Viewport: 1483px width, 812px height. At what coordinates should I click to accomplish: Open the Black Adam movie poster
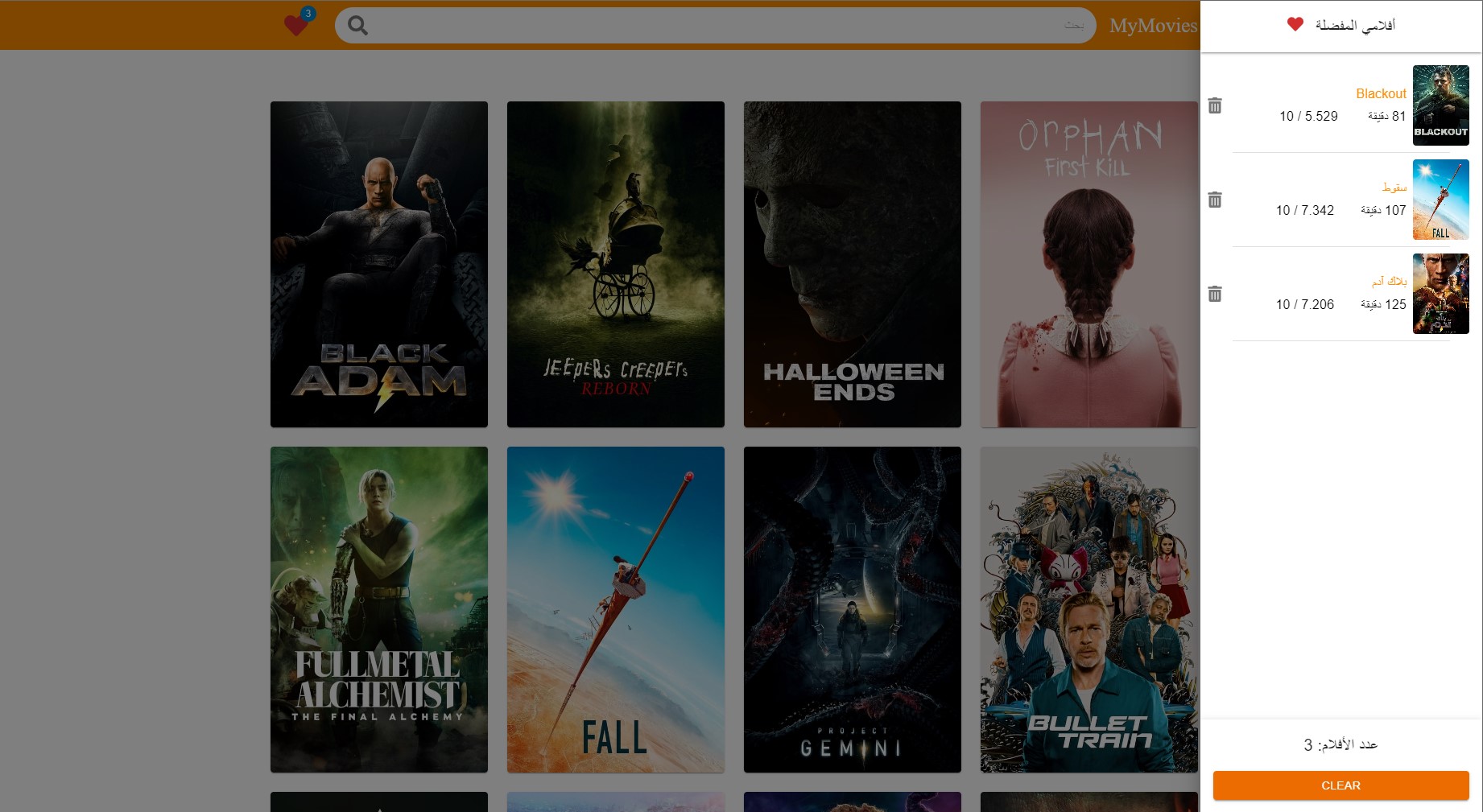coord(378,264)
